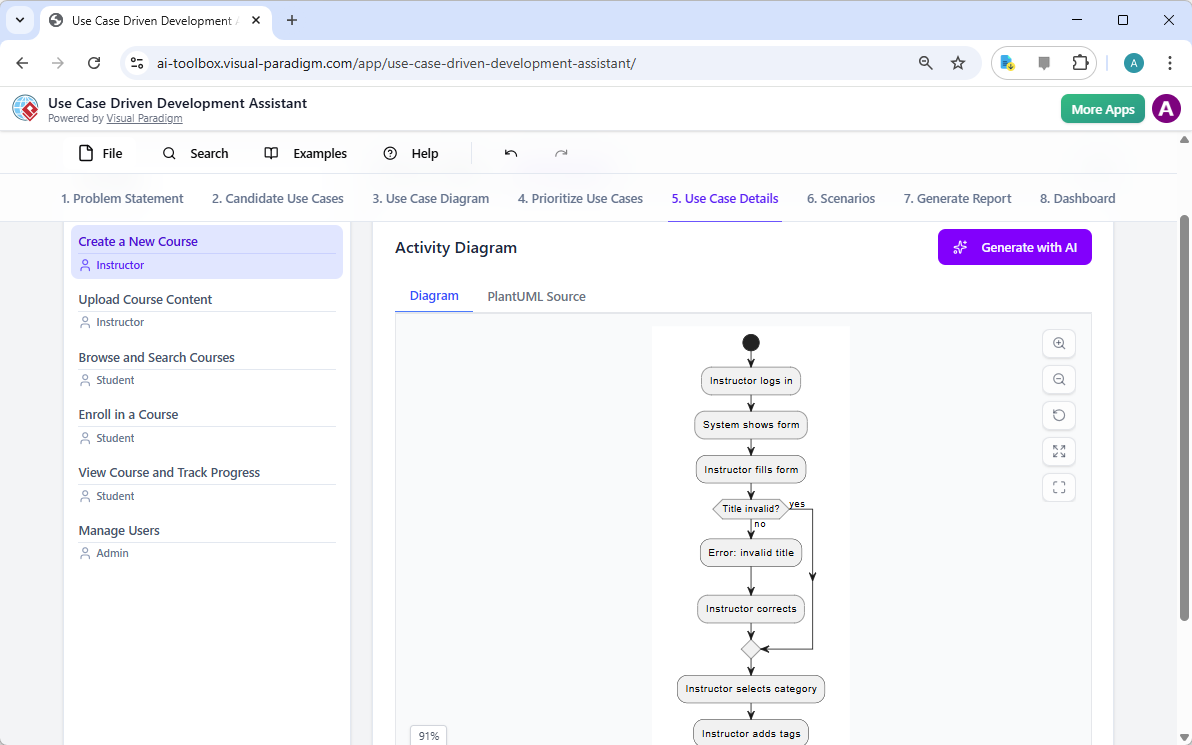Zoom in on the activity diagram
1192x745 pixels.
[1059, 343]
